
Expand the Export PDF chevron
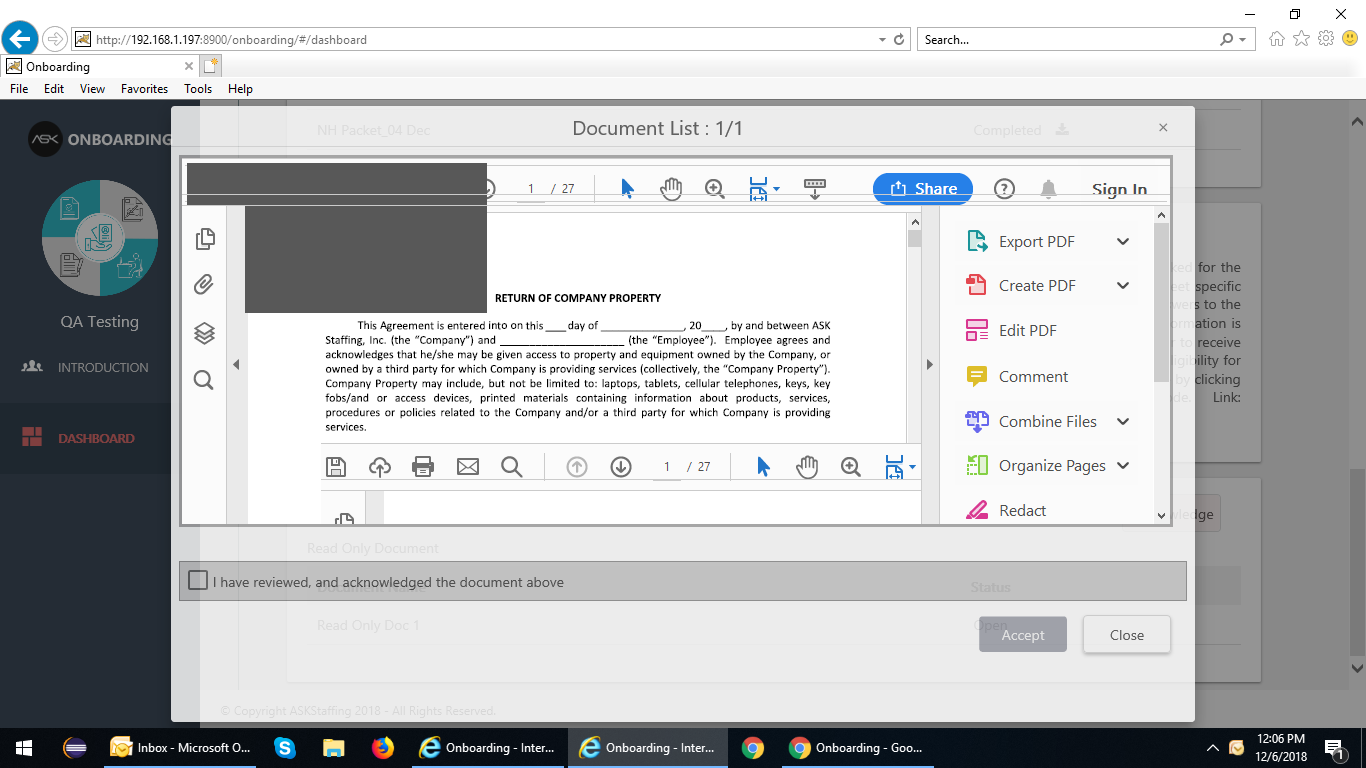coord(1123,241)
